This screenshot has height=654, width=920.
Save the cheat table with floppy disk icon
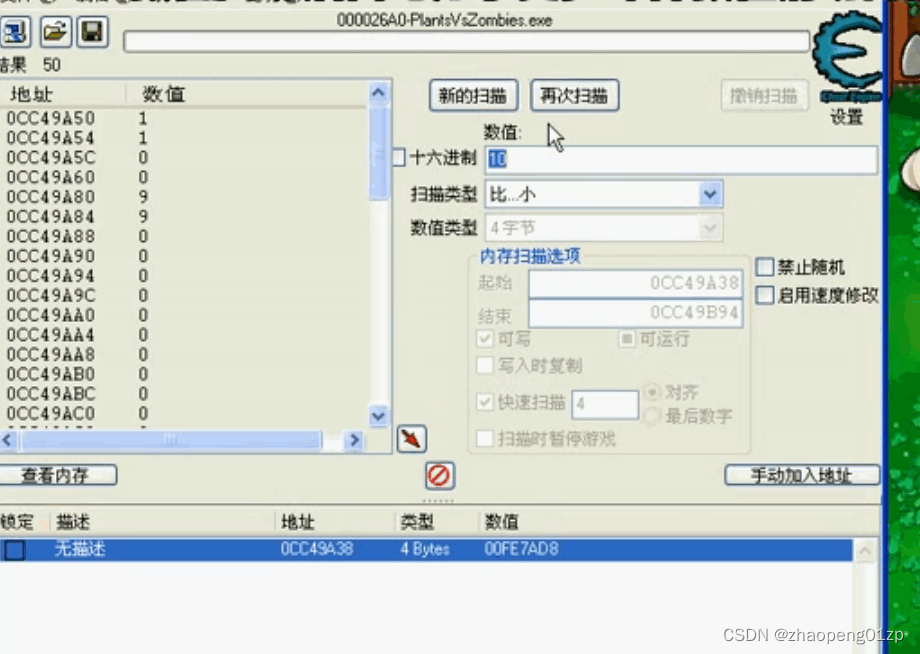coord(92,32)
